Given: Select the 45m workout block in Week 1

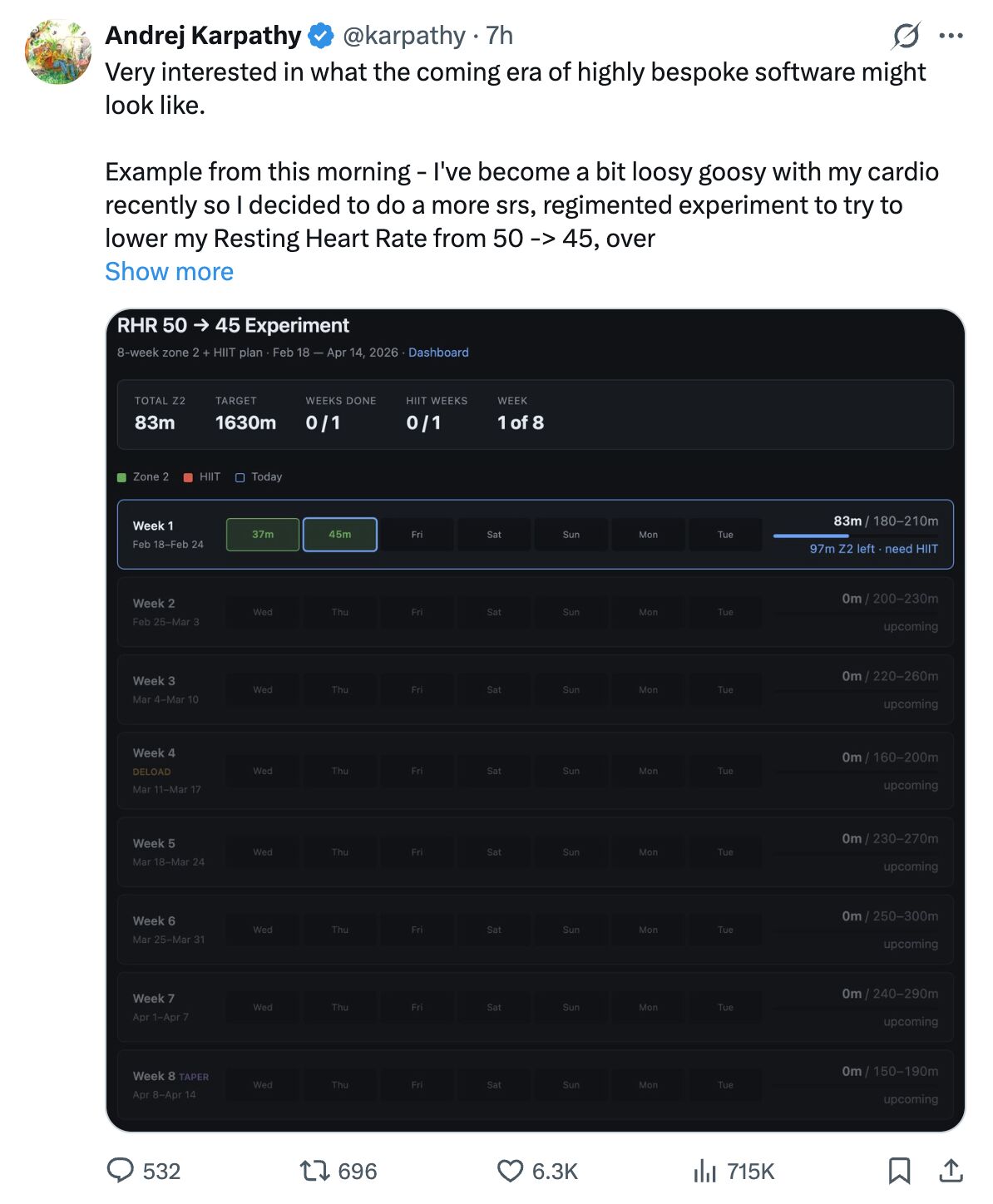Looking at the screenshot, I should coord(339,535).
